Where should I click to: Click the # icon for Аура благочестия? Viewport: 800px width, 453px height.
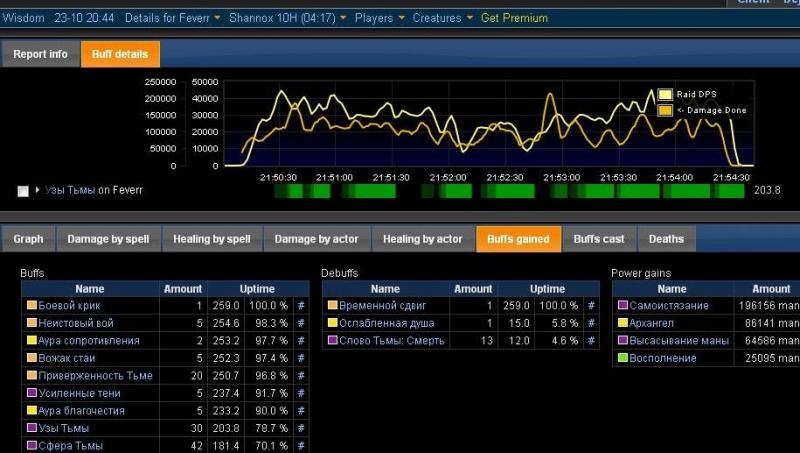tap(301, 410)
